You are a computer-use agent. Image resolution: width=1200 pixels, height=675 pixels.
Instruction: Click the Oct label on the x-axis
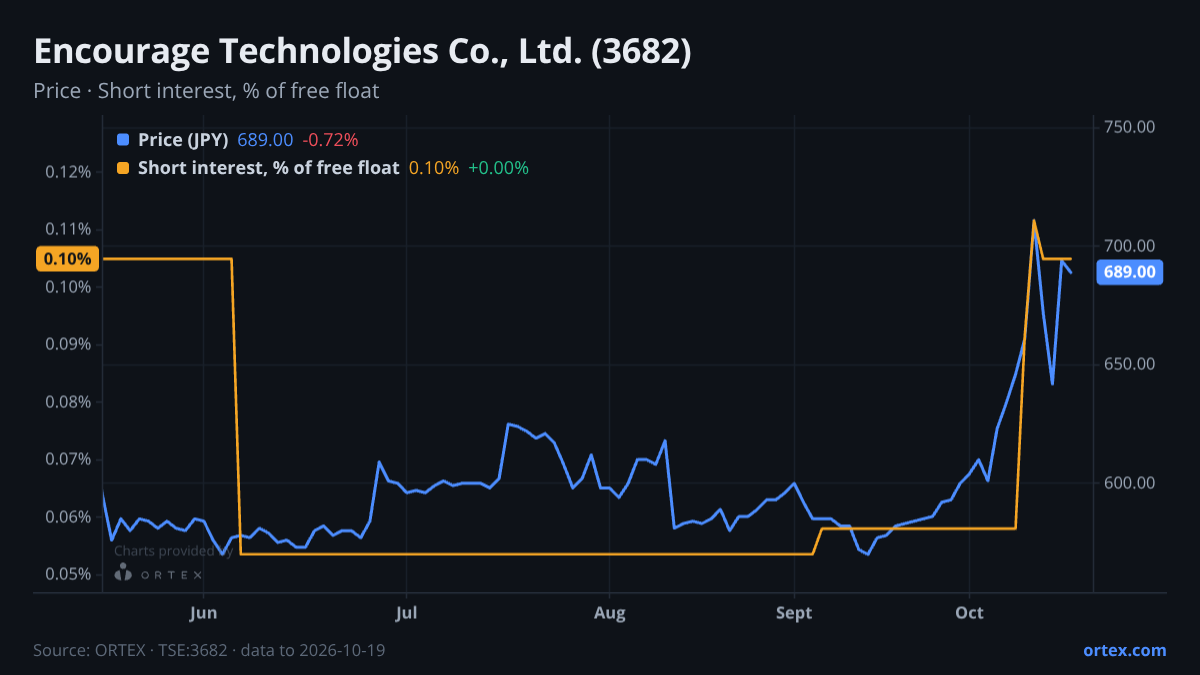[x=970, y=613]
